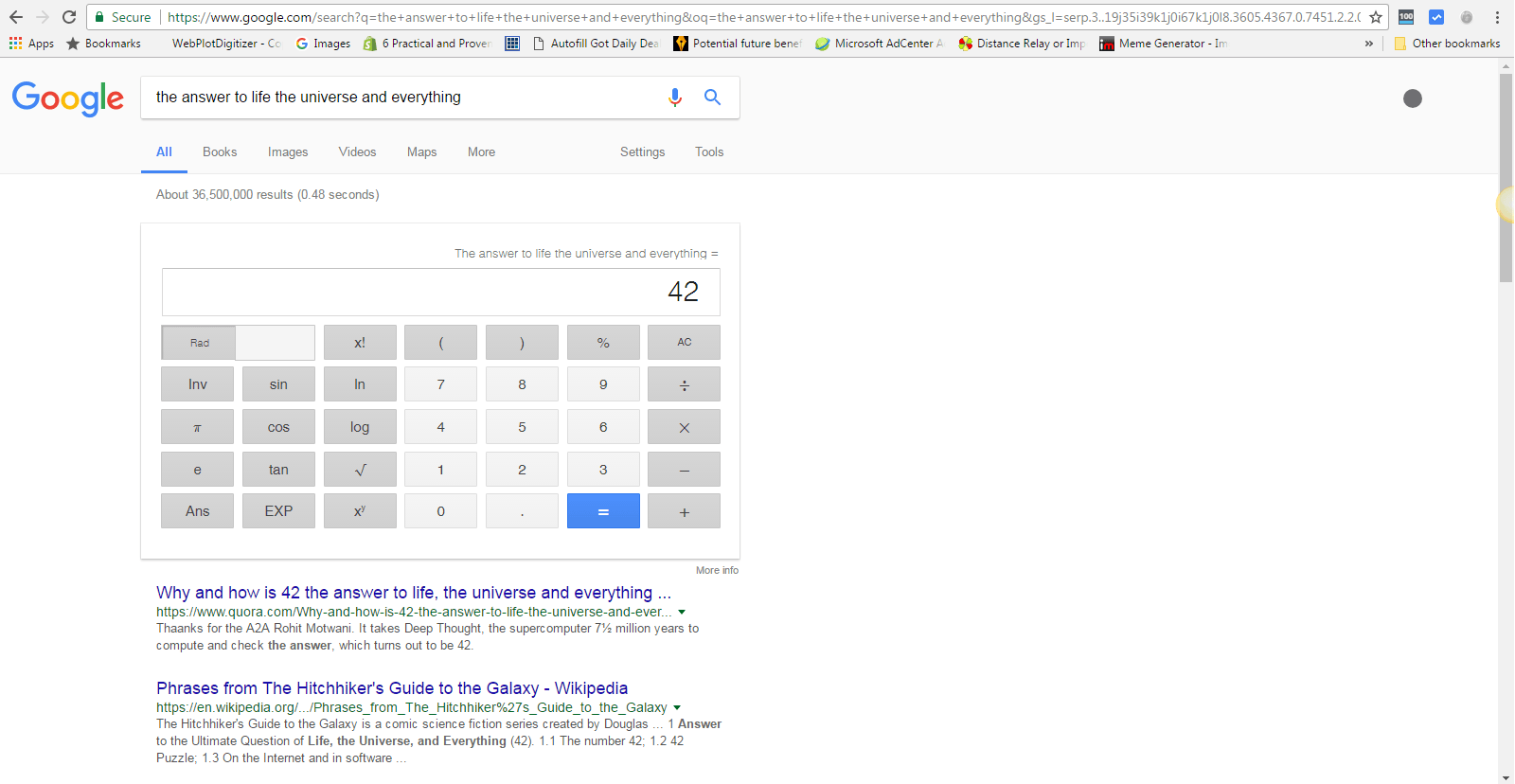Reload the page using the refresh icon
Image resolution: width=1515 pixels, height=784 pixels.
pyautogui.click(x=69, y=17)
